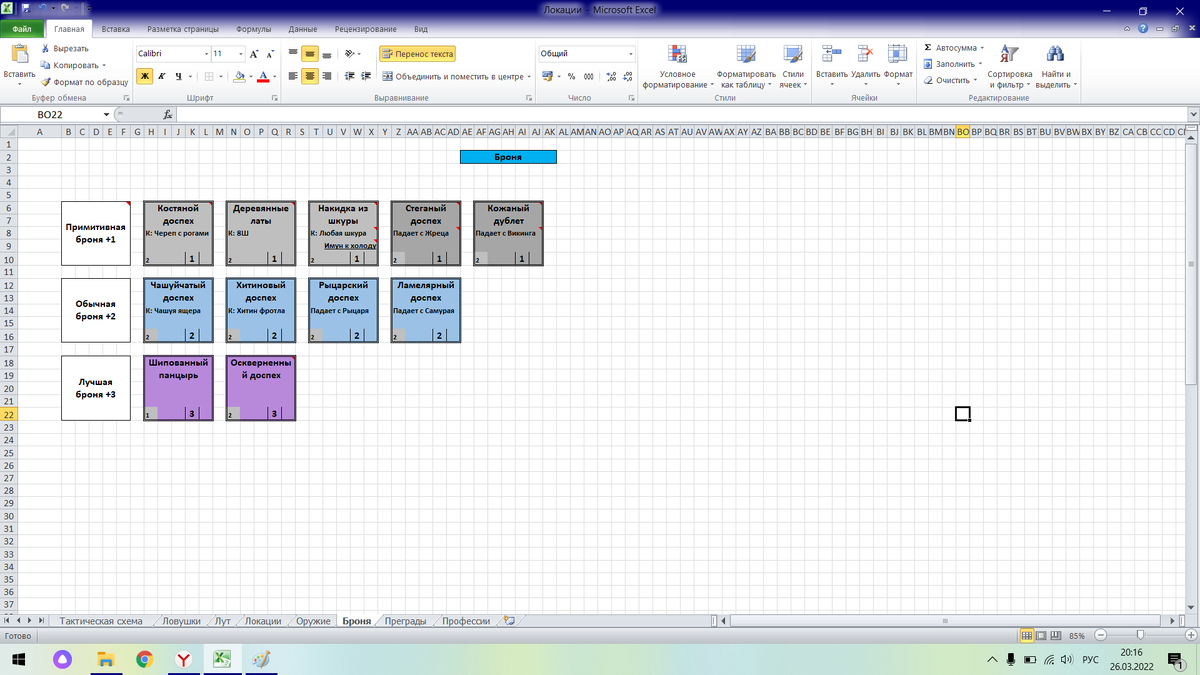Expand Merge and Center (Объединить) dropdown arrow
The image size is (1200, 675).
point(529,76)
